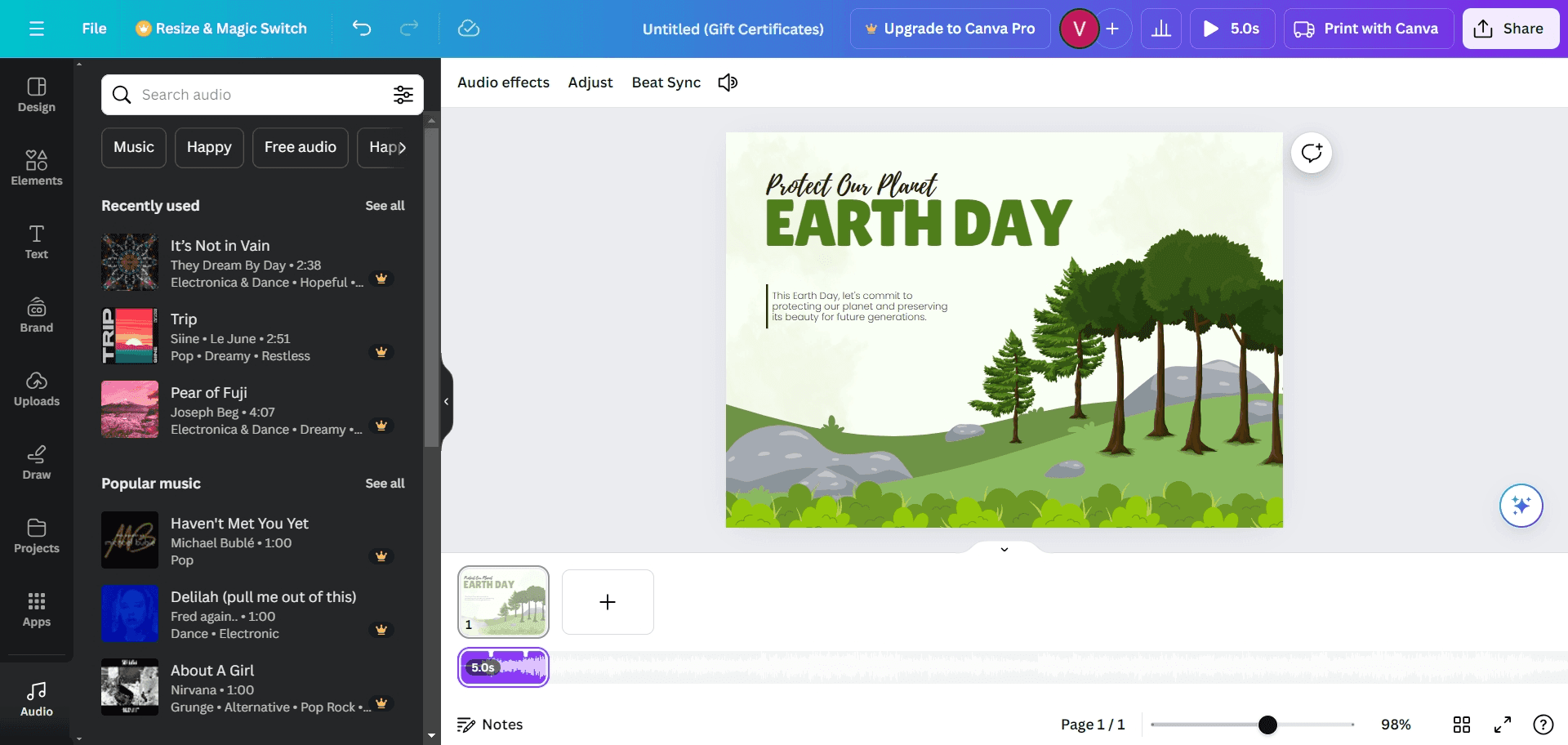Hide the page thumbnails timeline chevron
1568x745 pixels.
tap(1004, 549)
